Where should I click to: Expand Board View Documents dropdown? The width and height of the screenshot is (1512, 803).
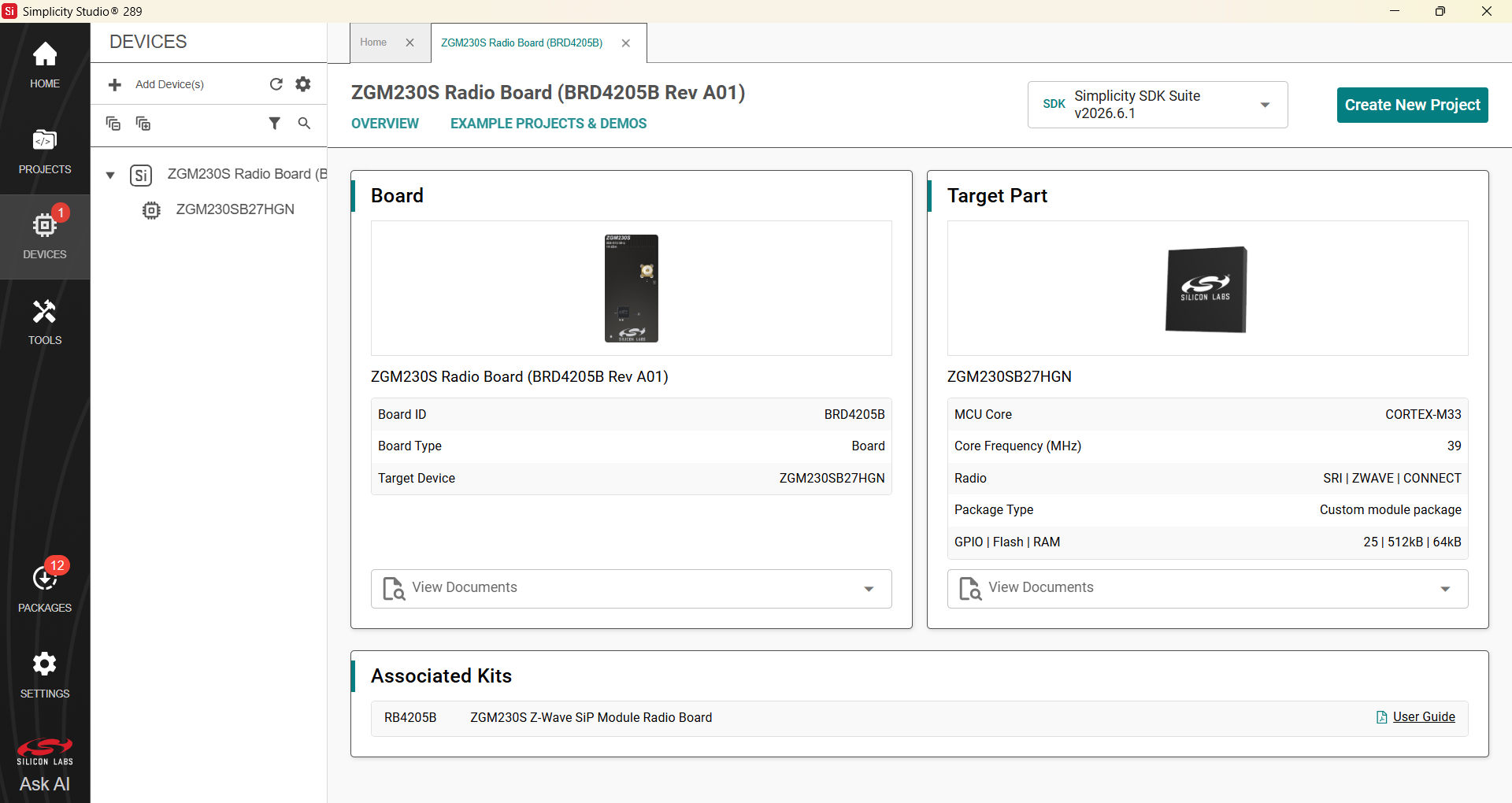coord(869,589)
